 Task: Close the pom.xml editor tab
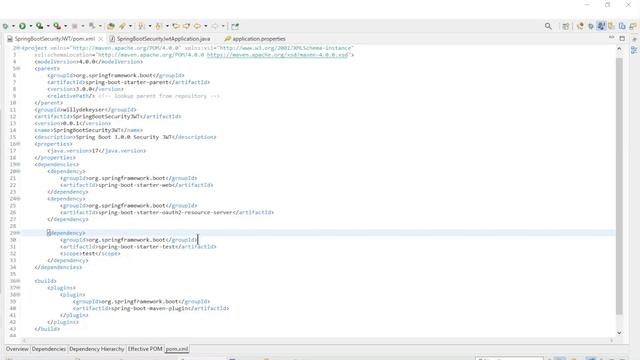click(101, 39)
